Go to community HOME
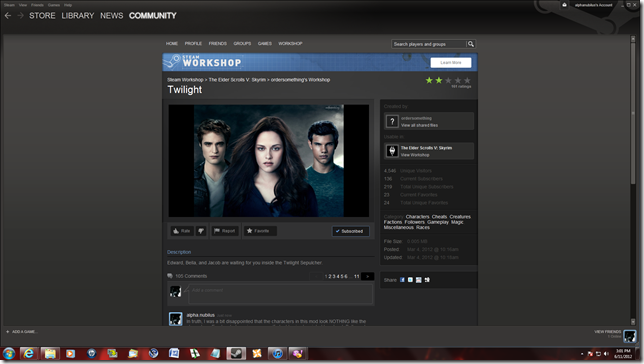This screenshot has width=644, height=364. point(172,44)
